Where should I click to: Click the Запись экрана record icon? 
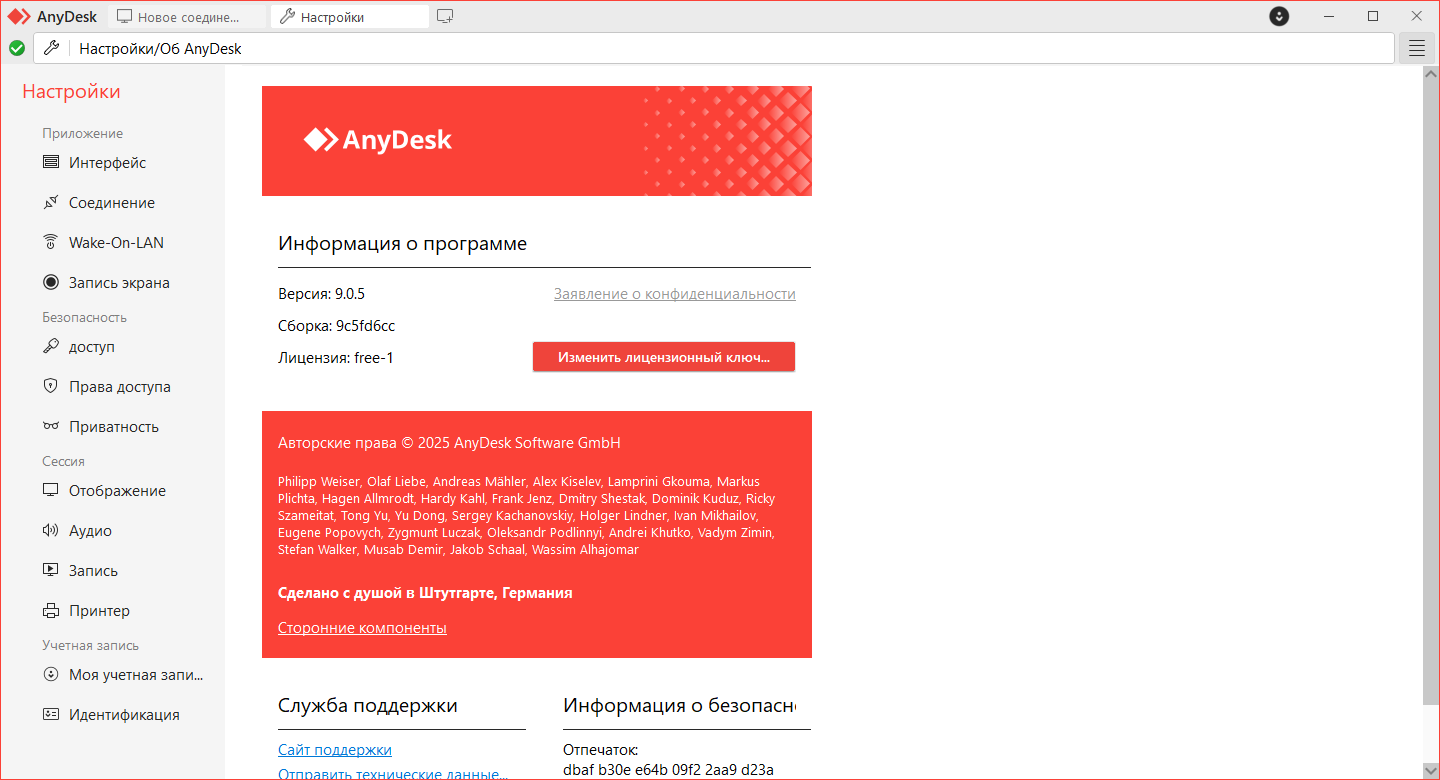(x=51, y=283)
